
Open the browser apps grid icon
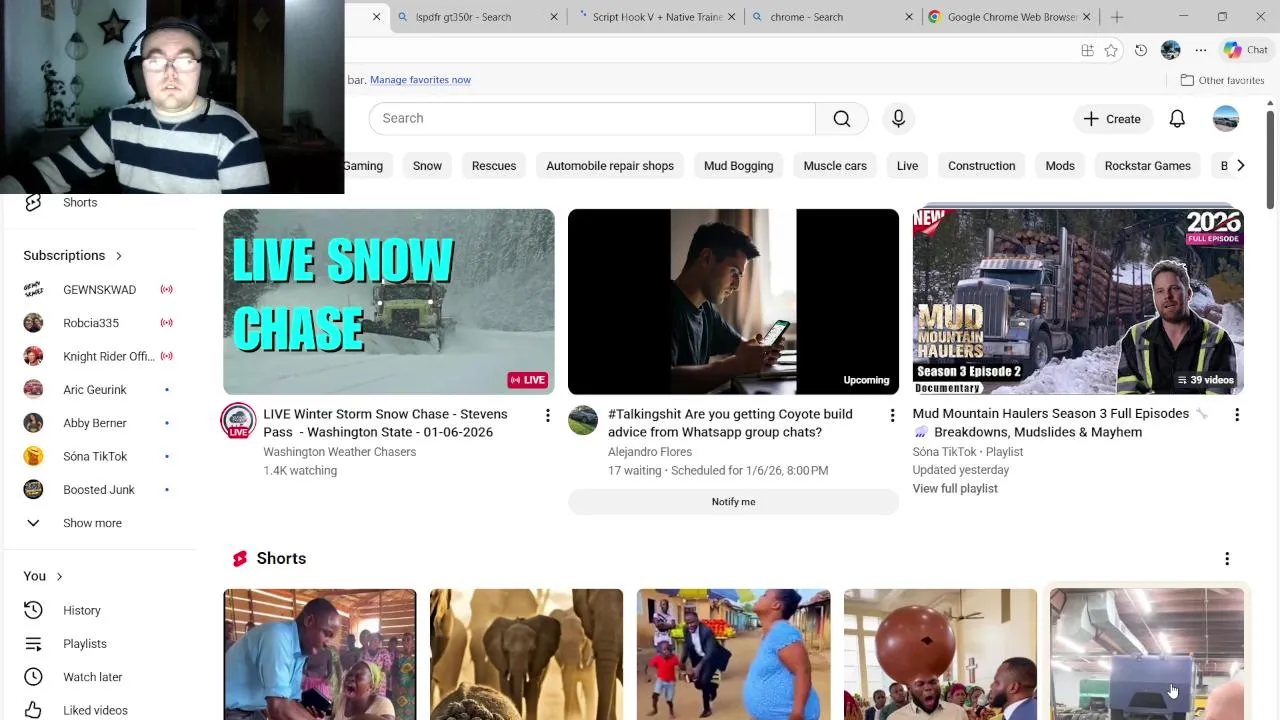coord(1087,50)
